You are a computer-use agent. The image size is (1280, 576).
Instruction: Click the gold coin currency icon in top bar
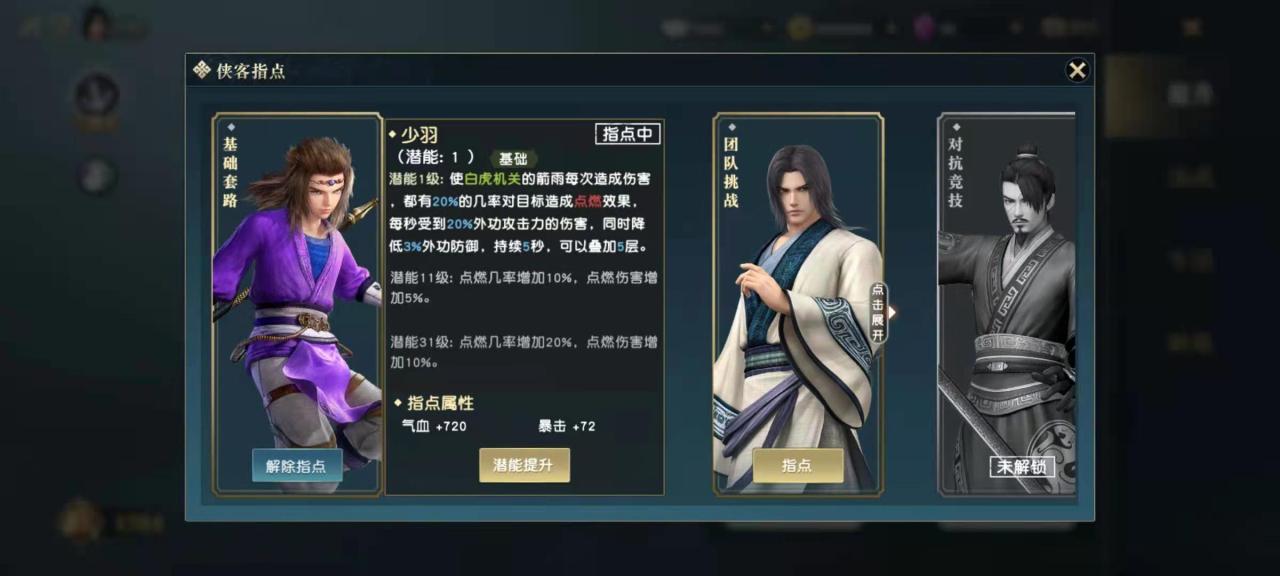coord(799,28)
